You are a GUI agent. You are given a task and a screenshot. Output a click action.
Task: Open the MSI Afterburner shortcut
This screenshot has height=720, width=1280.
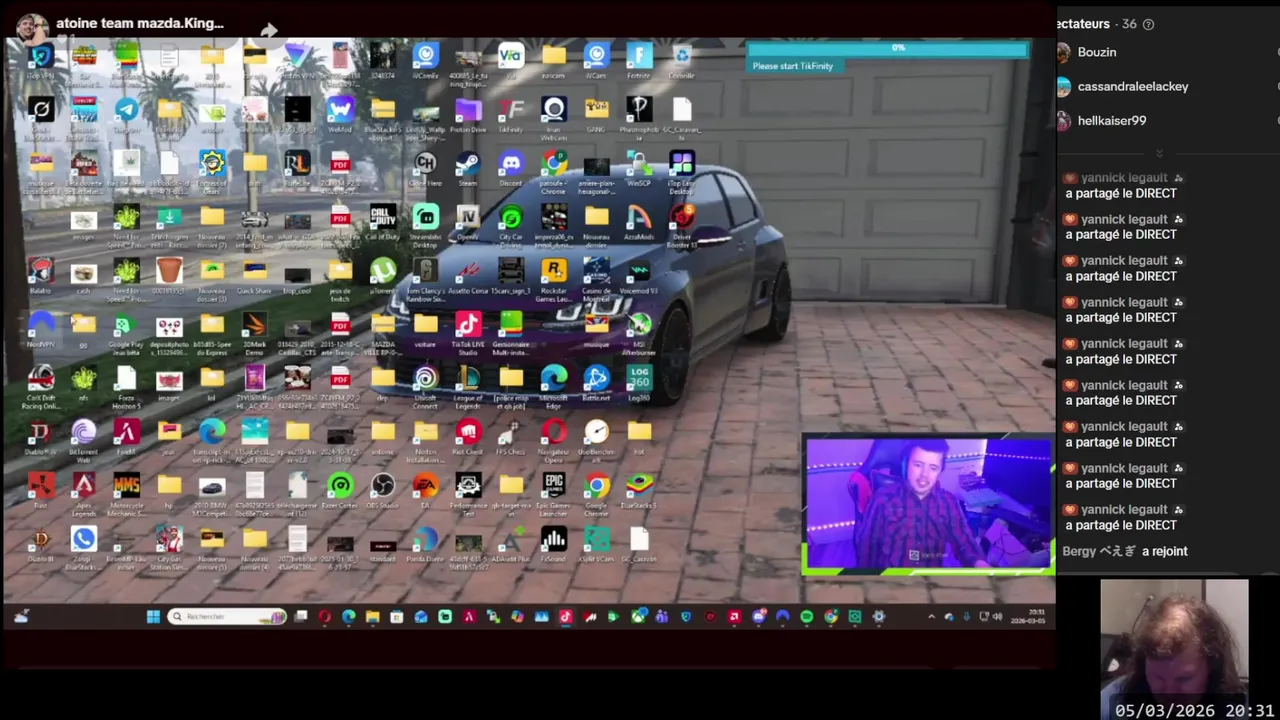coord(639,331)
